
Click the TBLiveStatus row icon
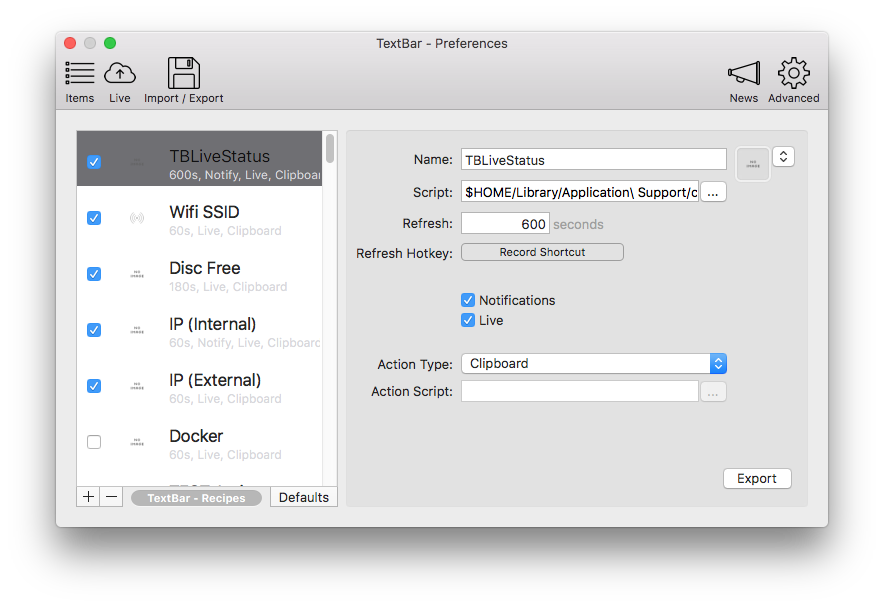coord(137,162)
